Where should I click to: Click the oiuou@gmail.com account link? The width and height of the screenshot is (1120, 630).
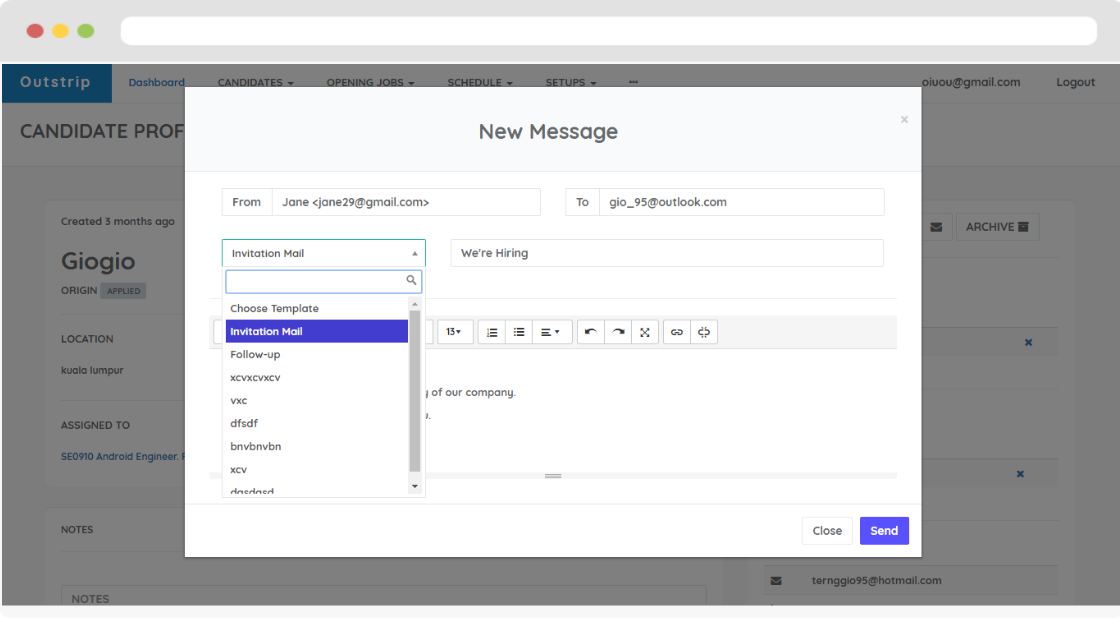(971, 82)
